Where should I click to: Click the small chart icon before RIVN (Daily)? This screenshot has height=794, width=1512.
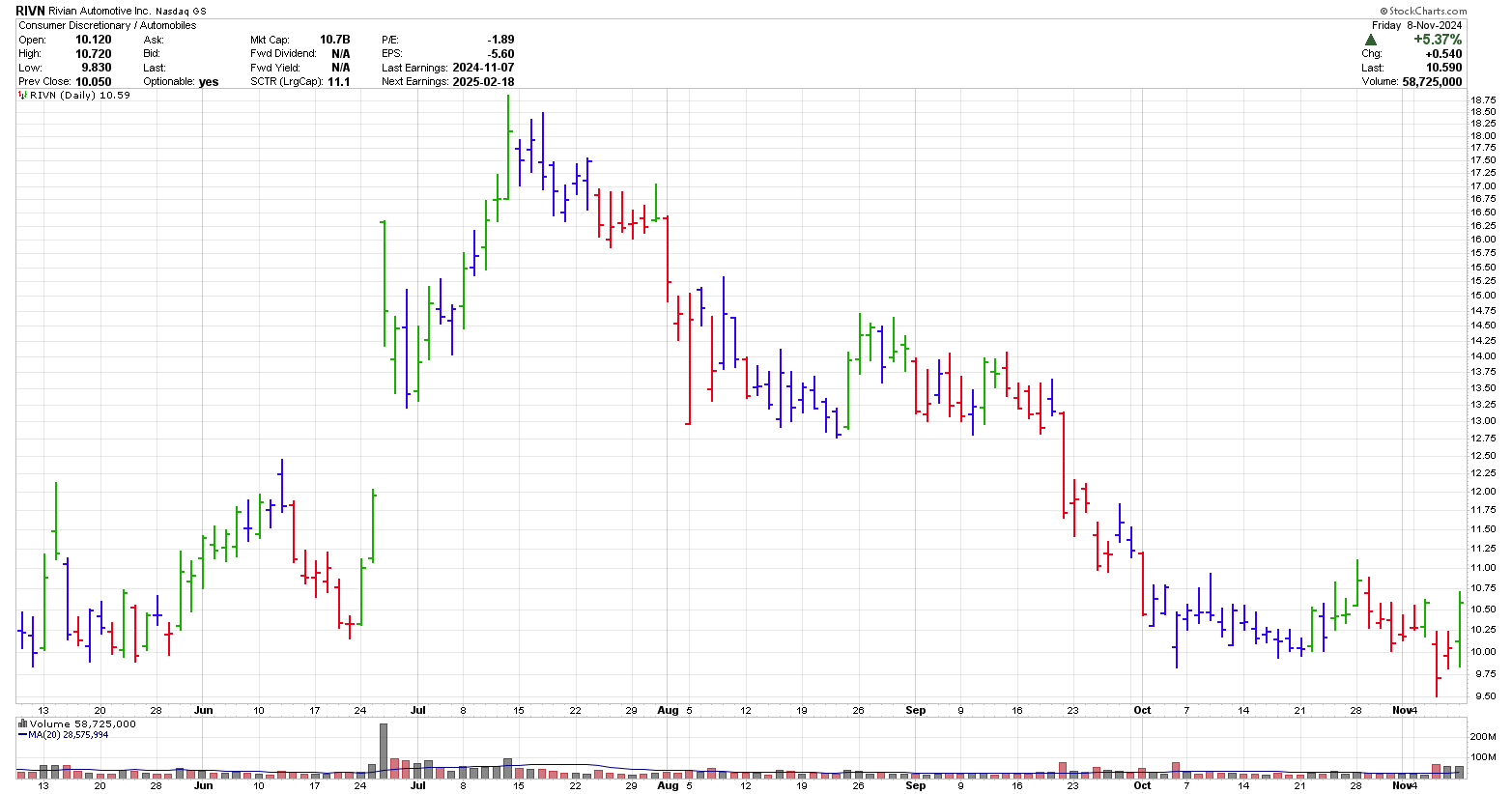tap(23, 96)
